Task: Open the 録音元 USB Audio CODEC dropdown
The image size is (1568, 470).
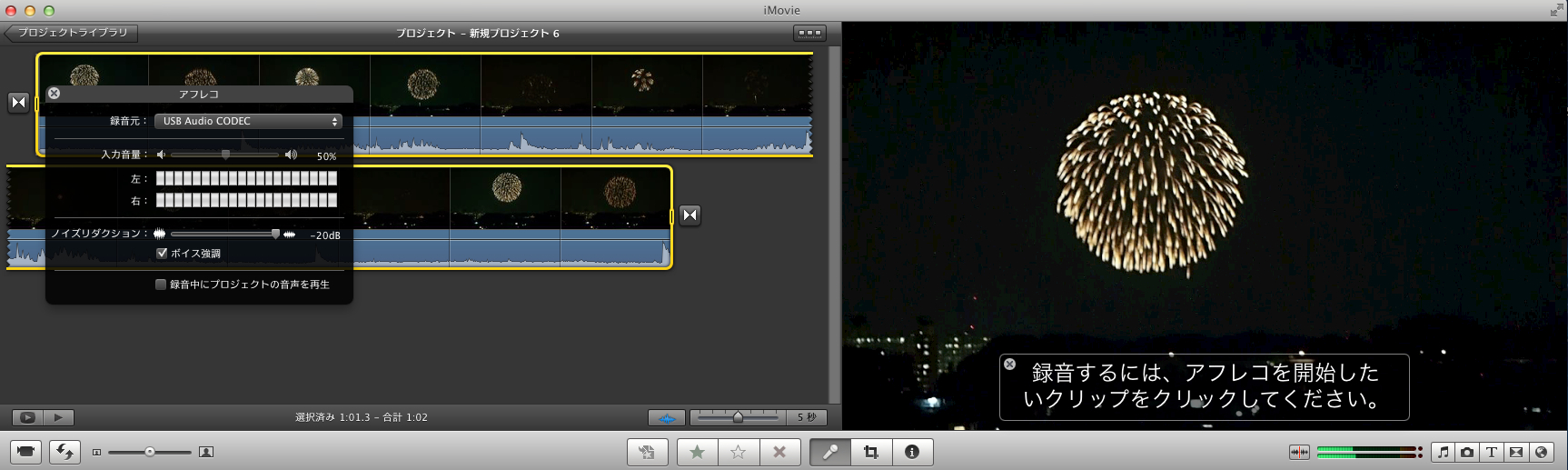Action: 248,121
